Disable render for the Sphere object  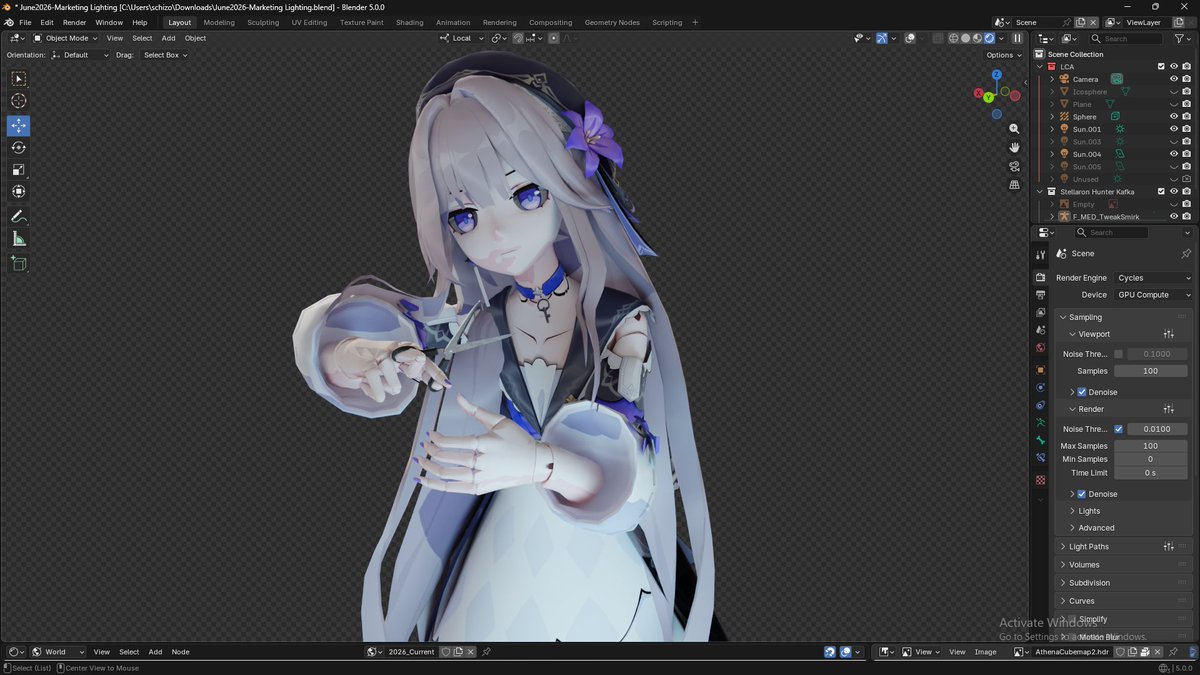point(1186,117)
